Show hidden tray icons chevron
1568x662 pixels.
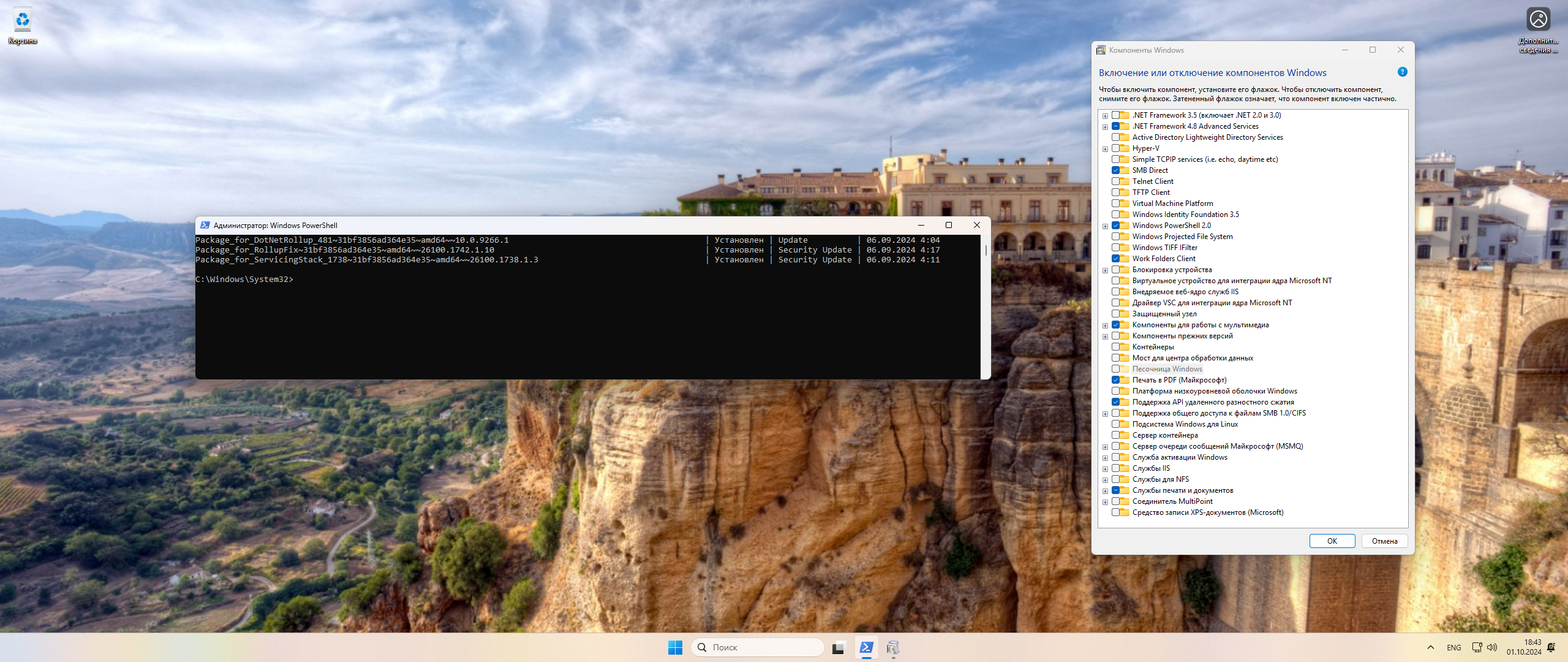[x=1431, y=647]
